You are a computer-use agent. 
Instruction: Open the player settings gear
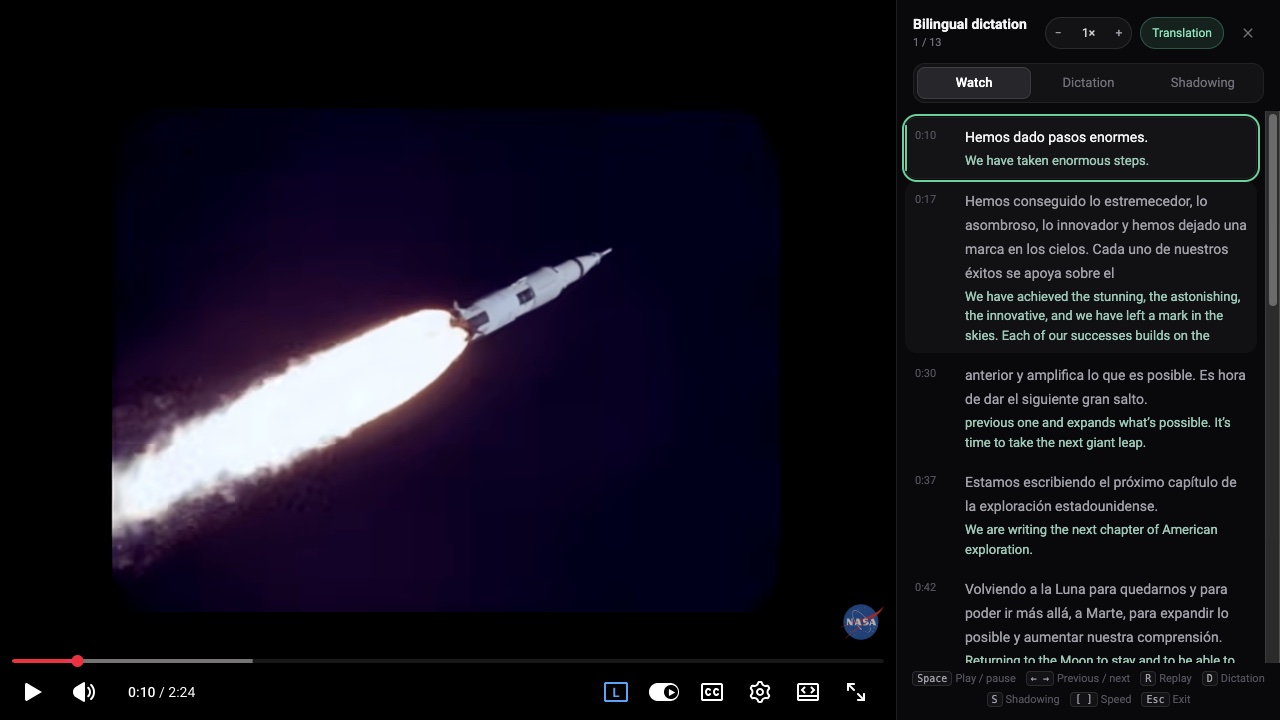pos(760,692)
